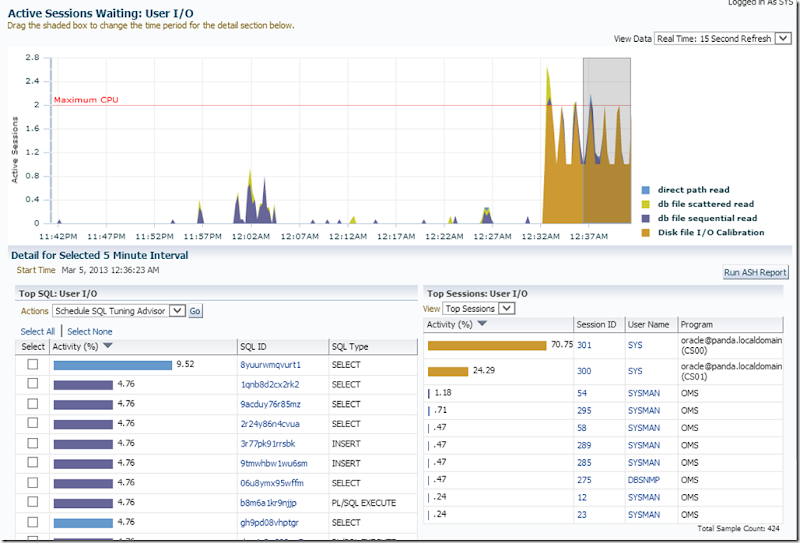Select the checkbox for SQL 1qnb8d2cx2rk2
Viewport: 800px width, 543px height.
click(33, 384)
